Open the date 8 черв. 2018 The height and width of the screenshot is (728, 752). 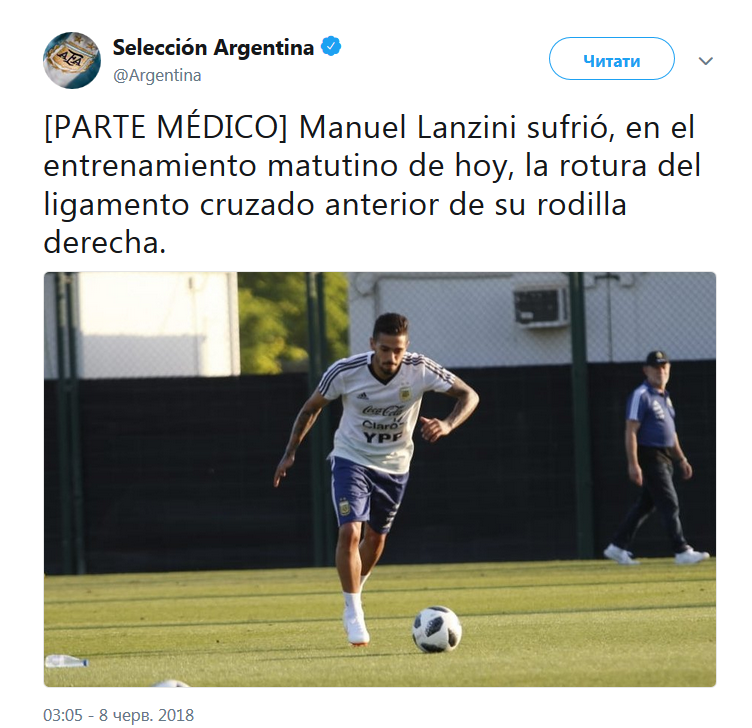(x=146, y=715)
